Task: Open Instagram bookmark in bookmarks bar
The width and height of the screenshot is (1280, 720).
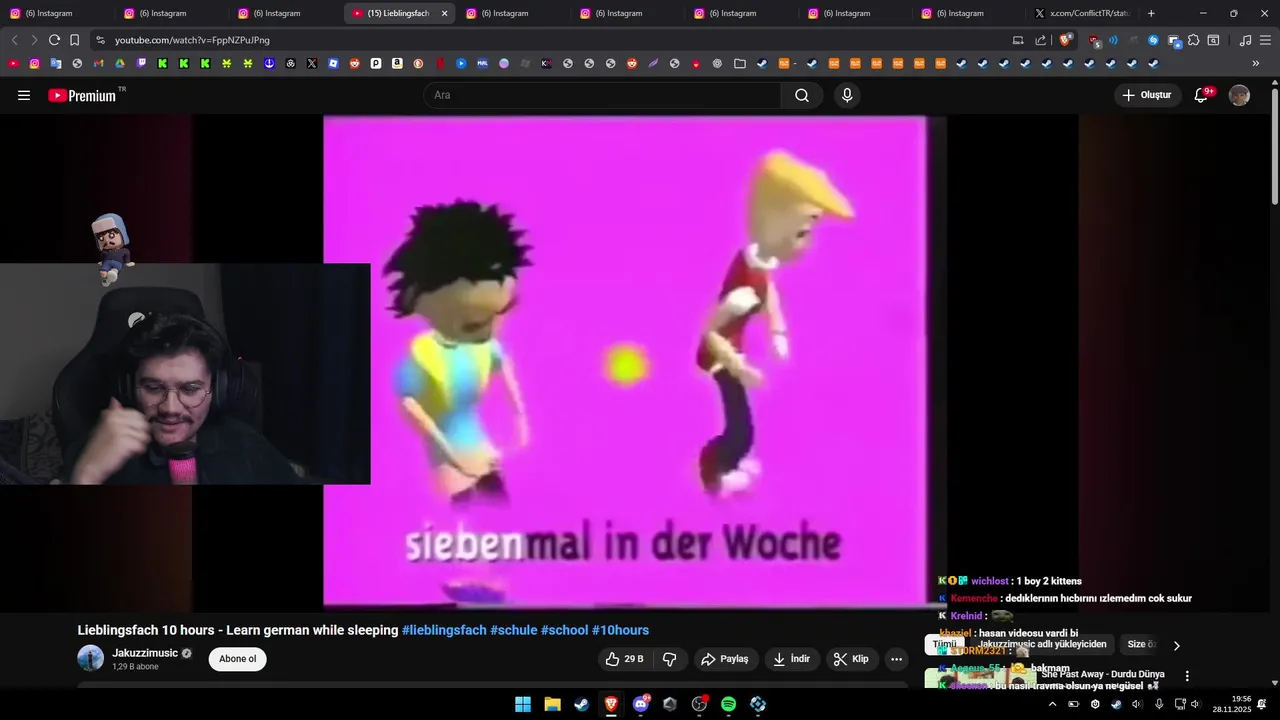Action: (x=34, y=63)
